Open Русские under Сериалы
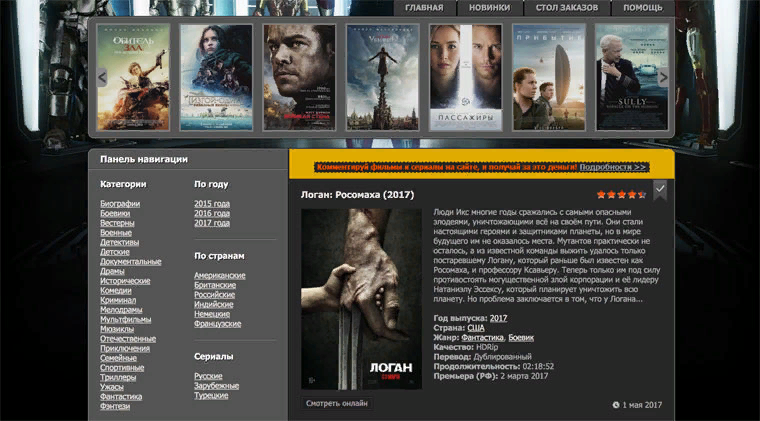Screen dimensions: 760x421 click(208, 376)
